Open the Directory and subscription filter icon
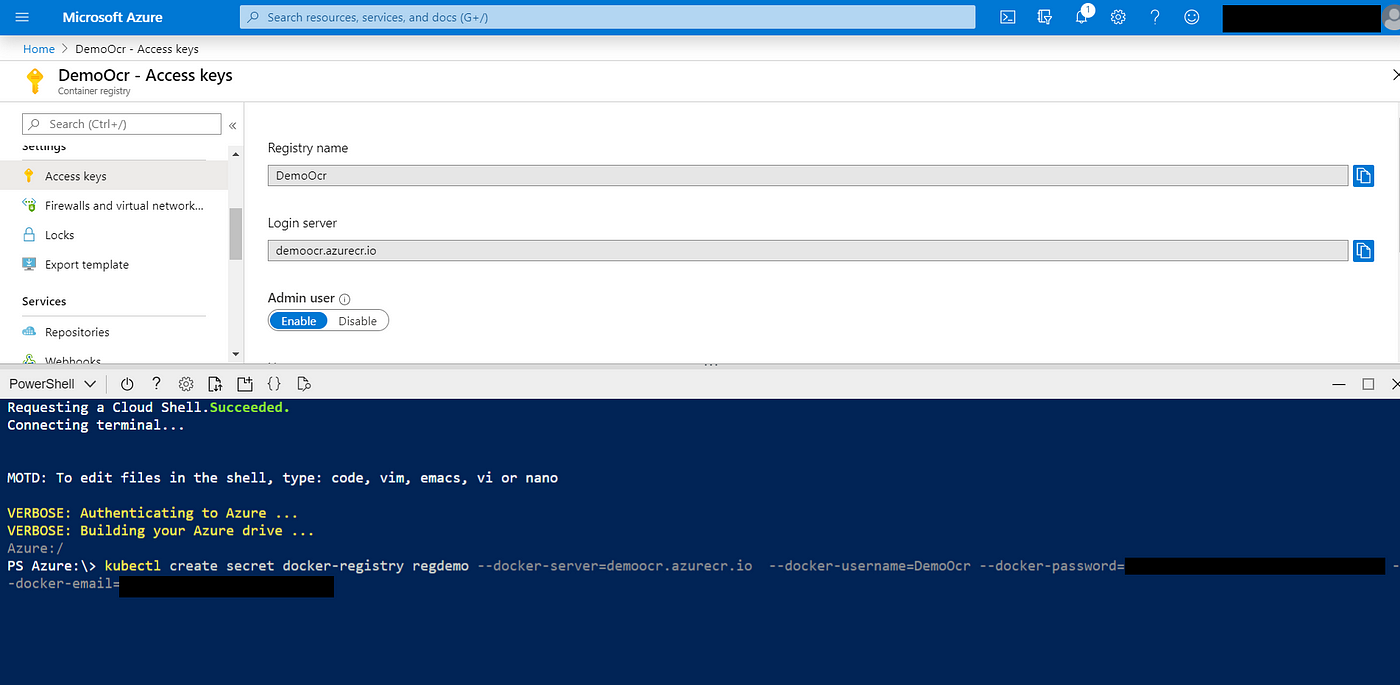Viewport: 1400px width, 685px height. coord(1045,17)
